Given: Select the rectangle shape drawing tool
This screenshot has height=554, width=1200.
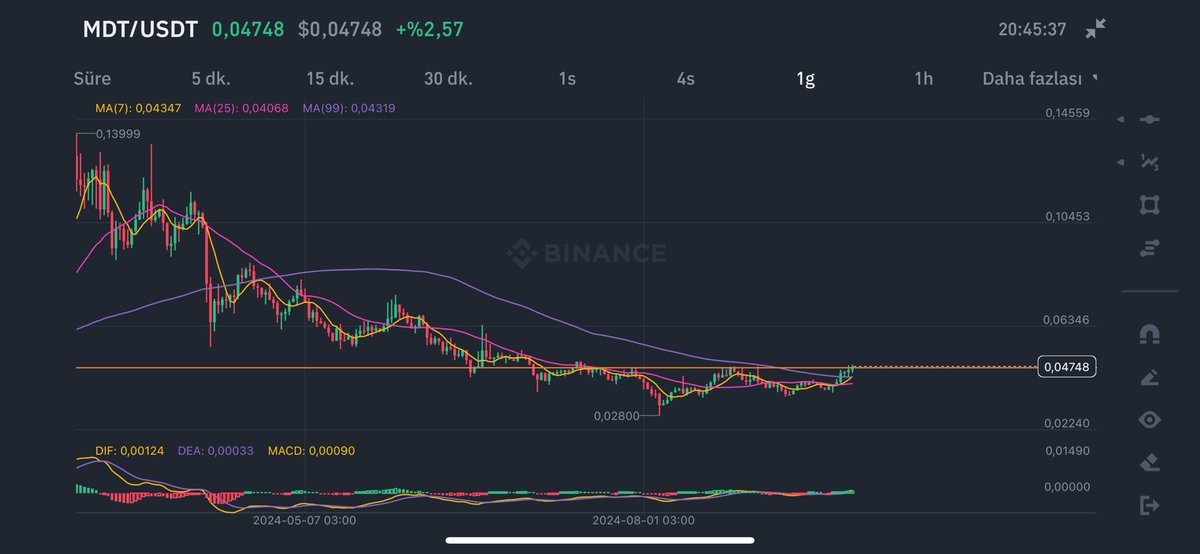Looking at the screenshot, I should tap(1150, 205).
